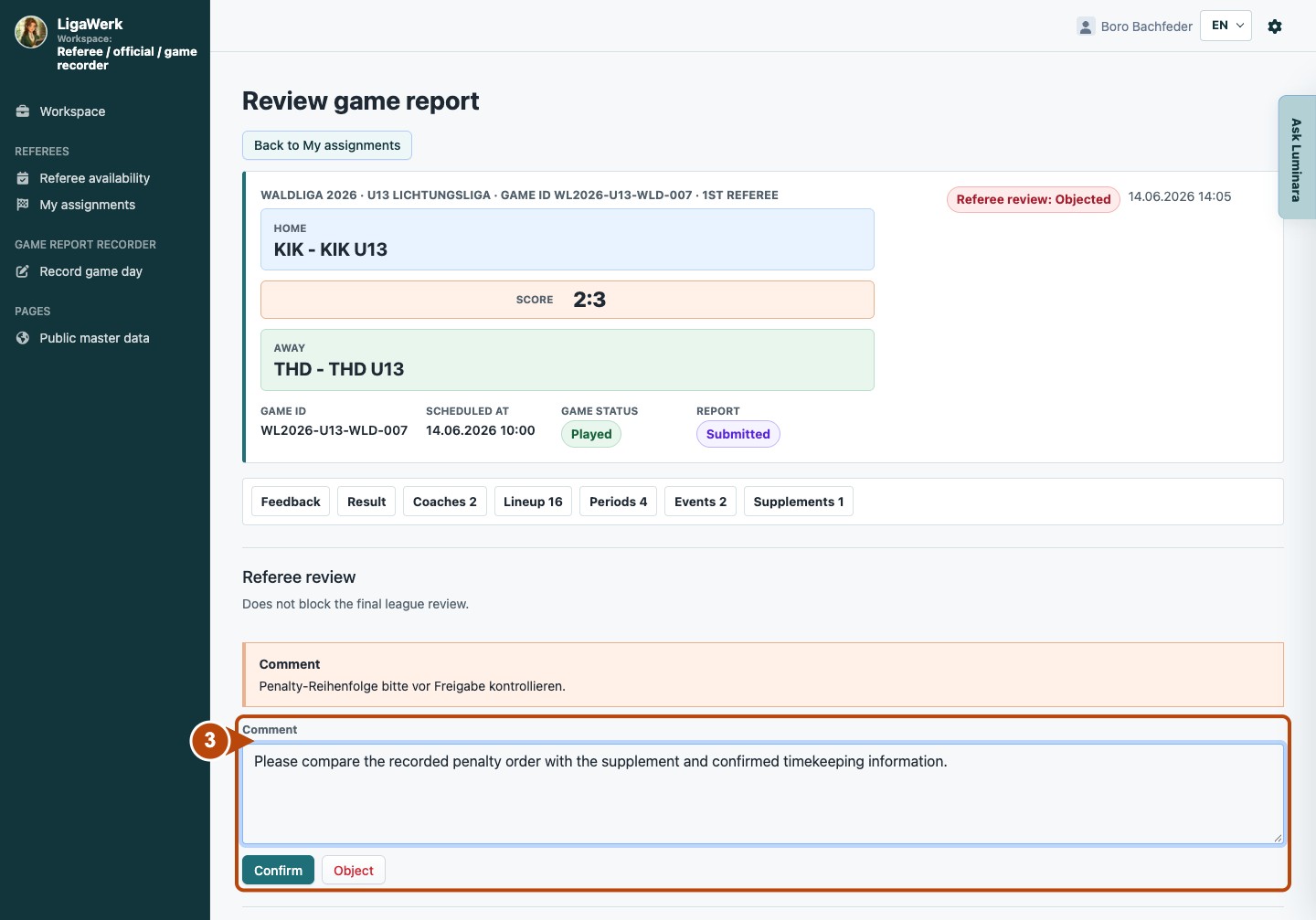Click the Submitted report badge

tap(738, 434)
